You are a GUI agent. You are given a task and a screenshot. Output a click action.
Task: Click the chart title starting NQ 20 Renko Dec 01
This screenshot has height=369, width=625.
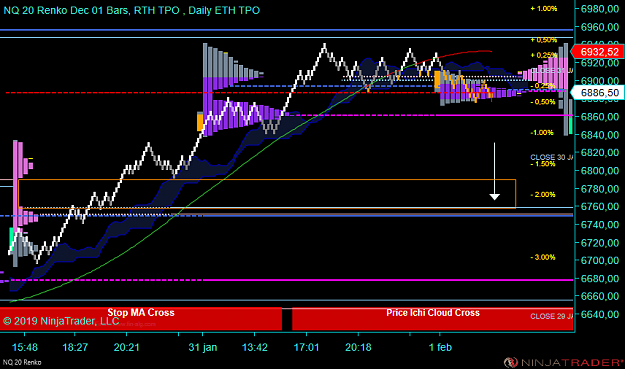click(132, 10)
